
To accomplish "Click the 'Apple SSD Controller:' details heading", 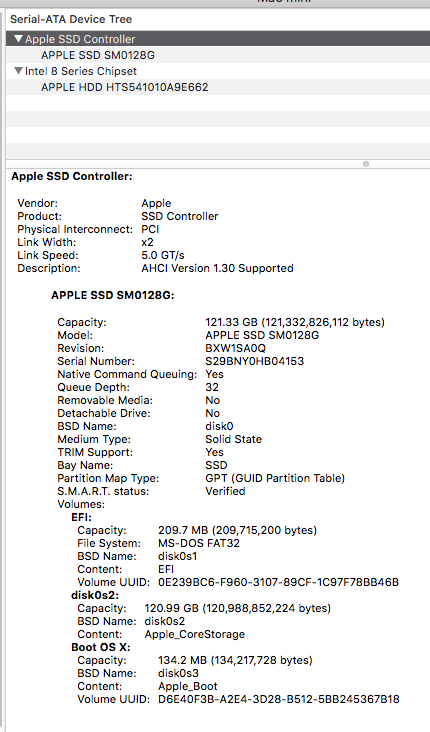I will (72, 176).
